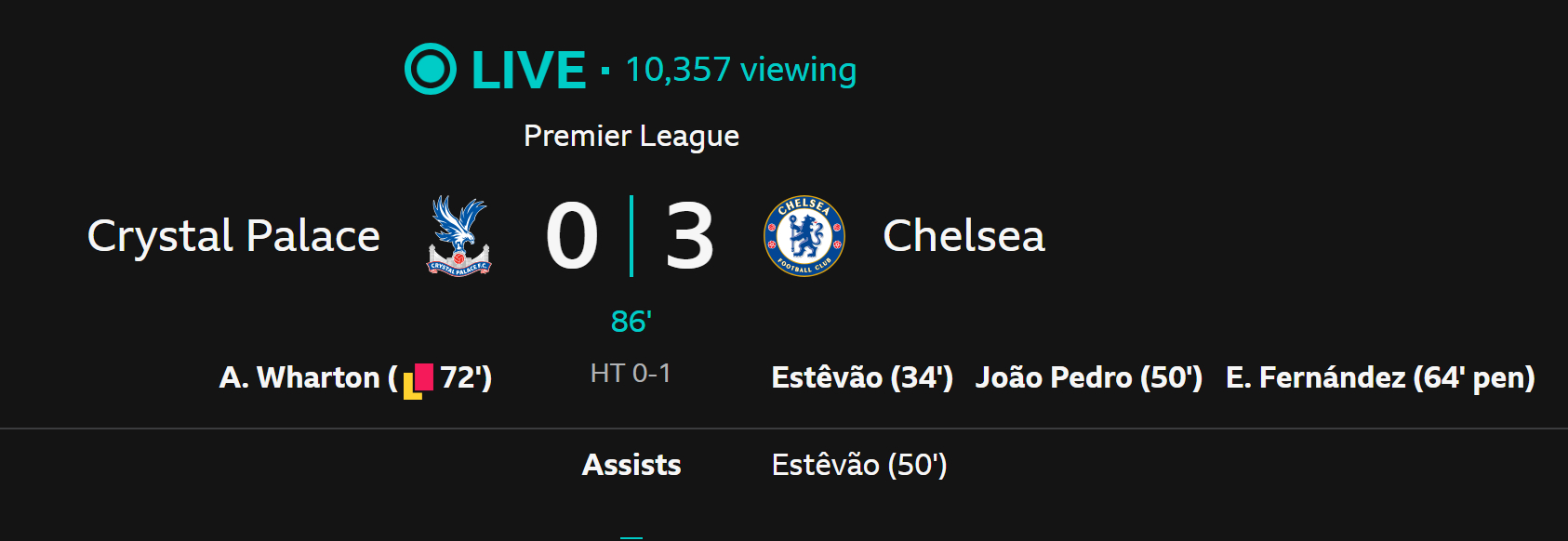Click the 72' time next to Wharton's card
1568x541 pixels.
463,377
